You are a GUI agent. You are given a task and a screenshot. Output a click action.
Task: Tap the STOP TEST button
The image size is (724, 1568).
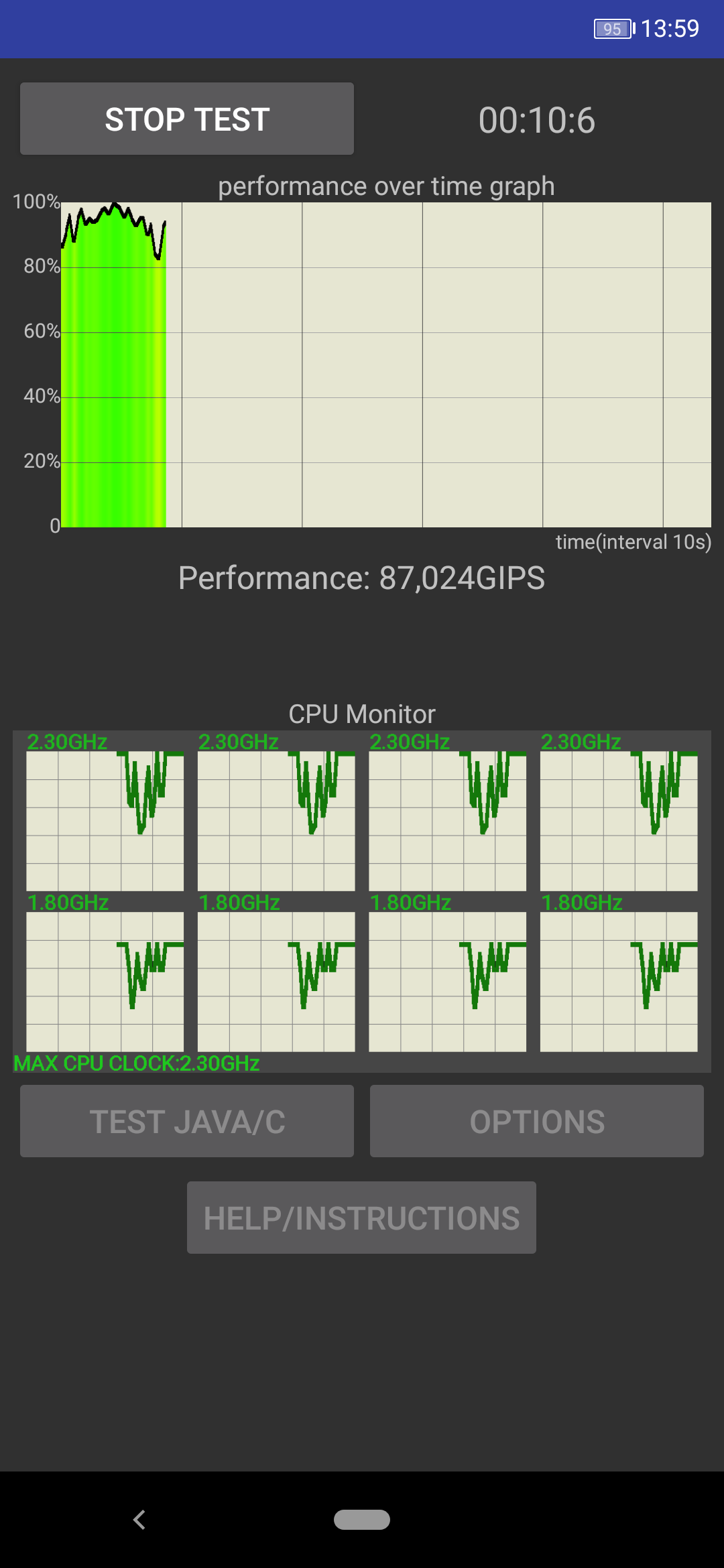click(187, 119)
